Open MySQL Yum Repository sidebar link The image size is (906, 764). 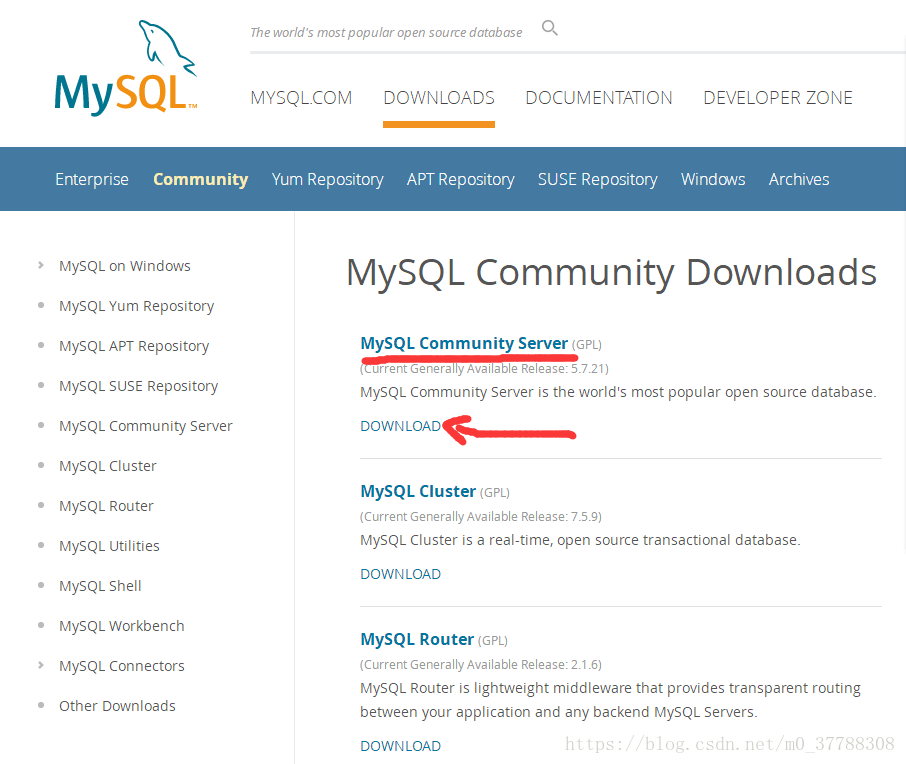pos(136,306)
